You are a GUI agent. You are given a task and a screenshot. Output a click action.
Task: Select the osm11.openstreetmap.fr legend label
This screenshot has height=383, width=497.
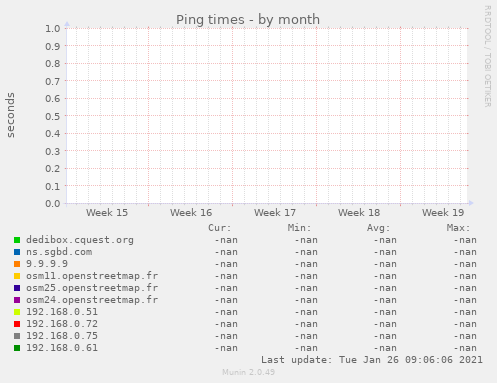click(92, 276)
